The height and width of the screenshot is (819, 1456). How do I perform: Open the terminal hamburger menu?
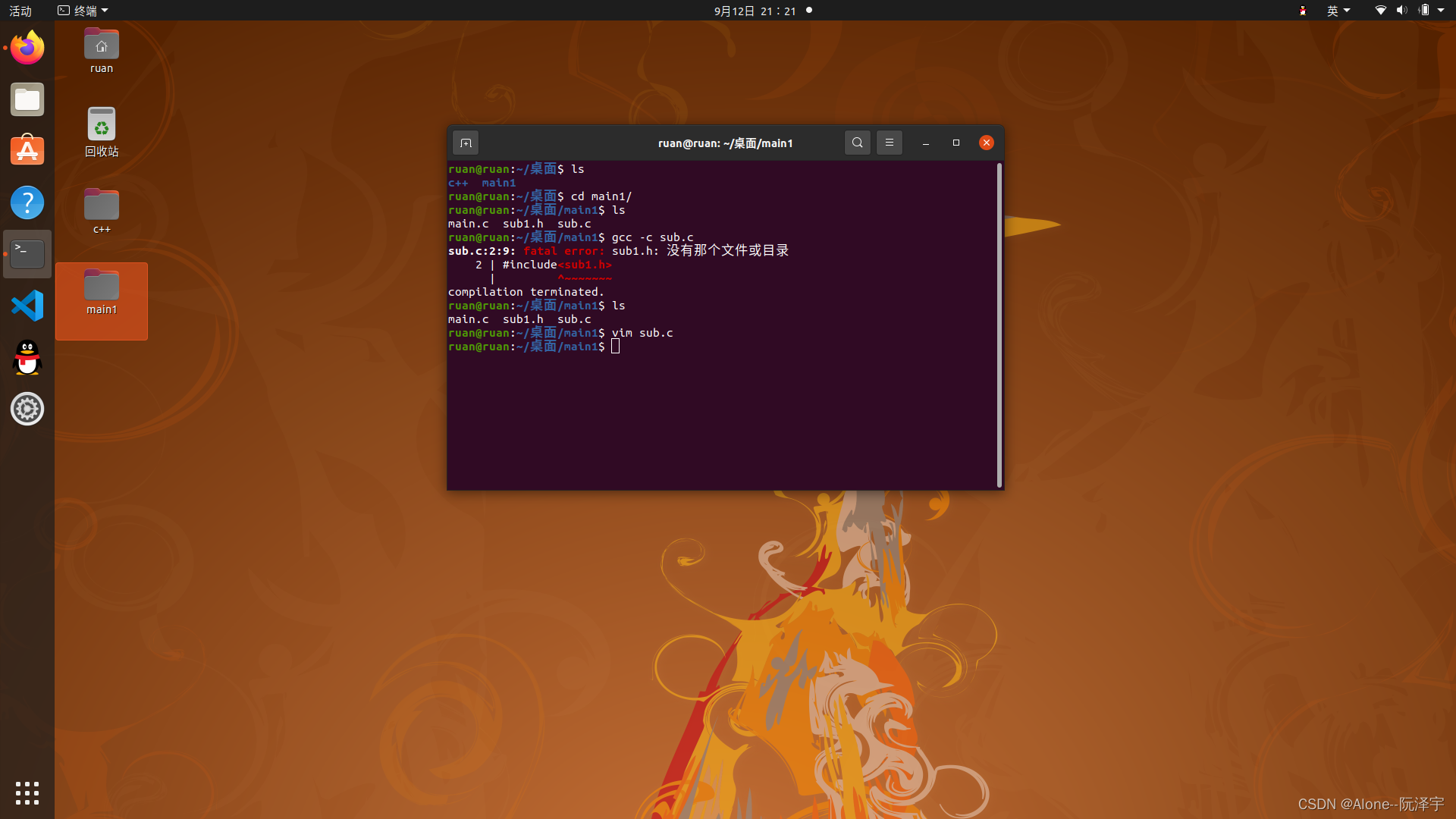(889, 143)
